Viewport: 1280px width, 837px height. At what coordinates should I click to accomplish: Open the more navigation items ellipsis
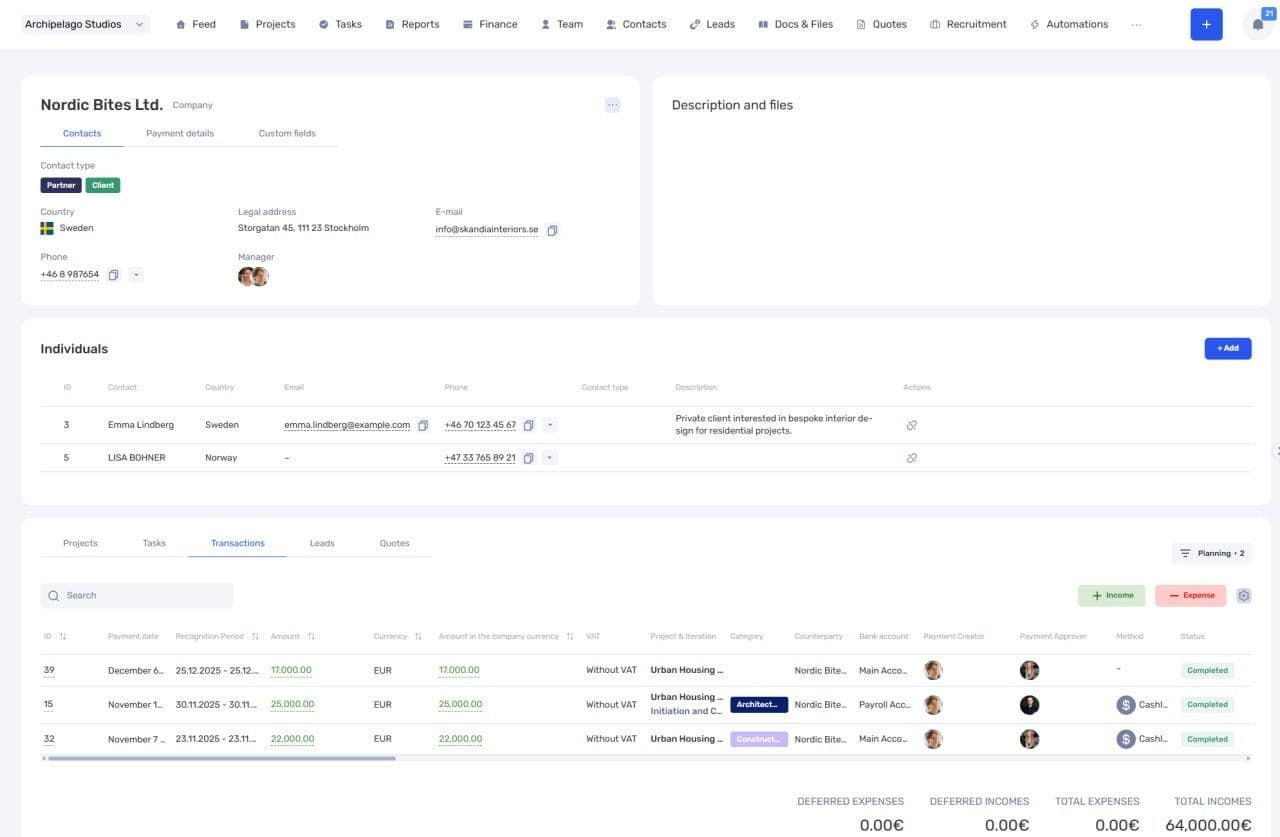tap(1136, 24)
